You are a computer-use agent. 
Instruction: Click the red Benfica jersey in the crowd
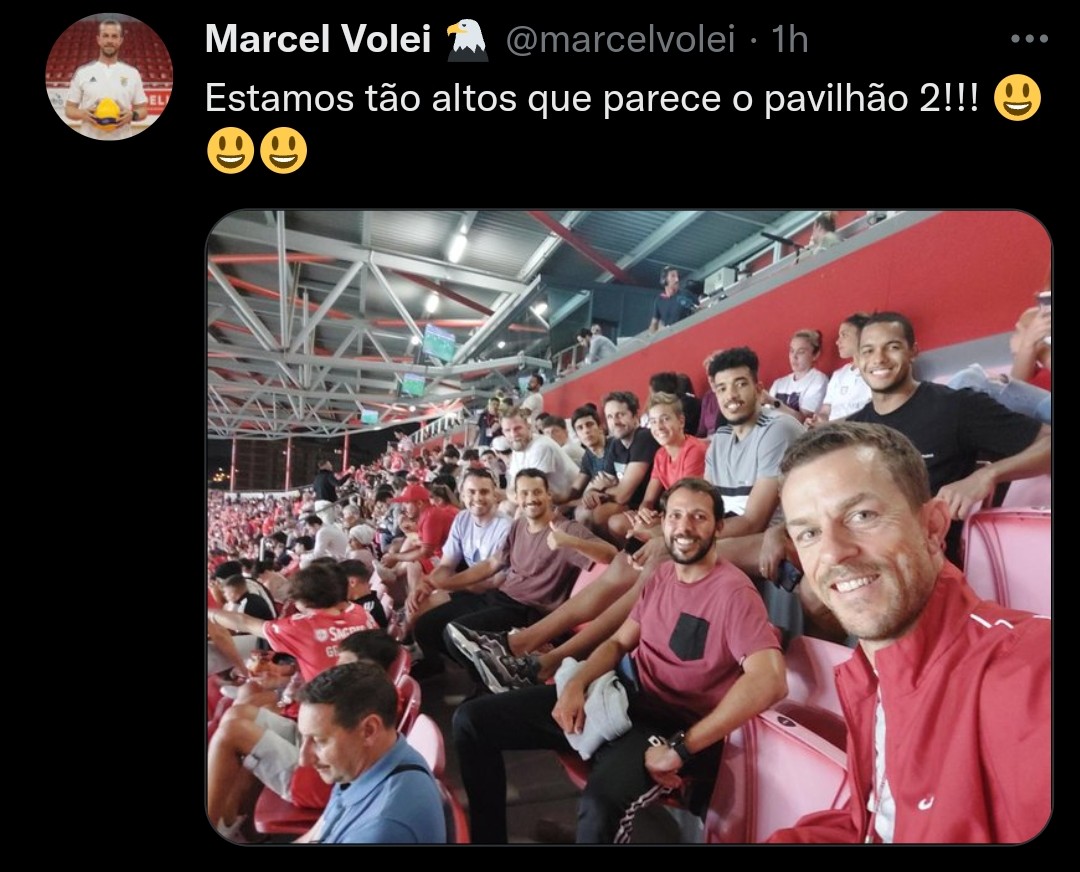[318, 640]
